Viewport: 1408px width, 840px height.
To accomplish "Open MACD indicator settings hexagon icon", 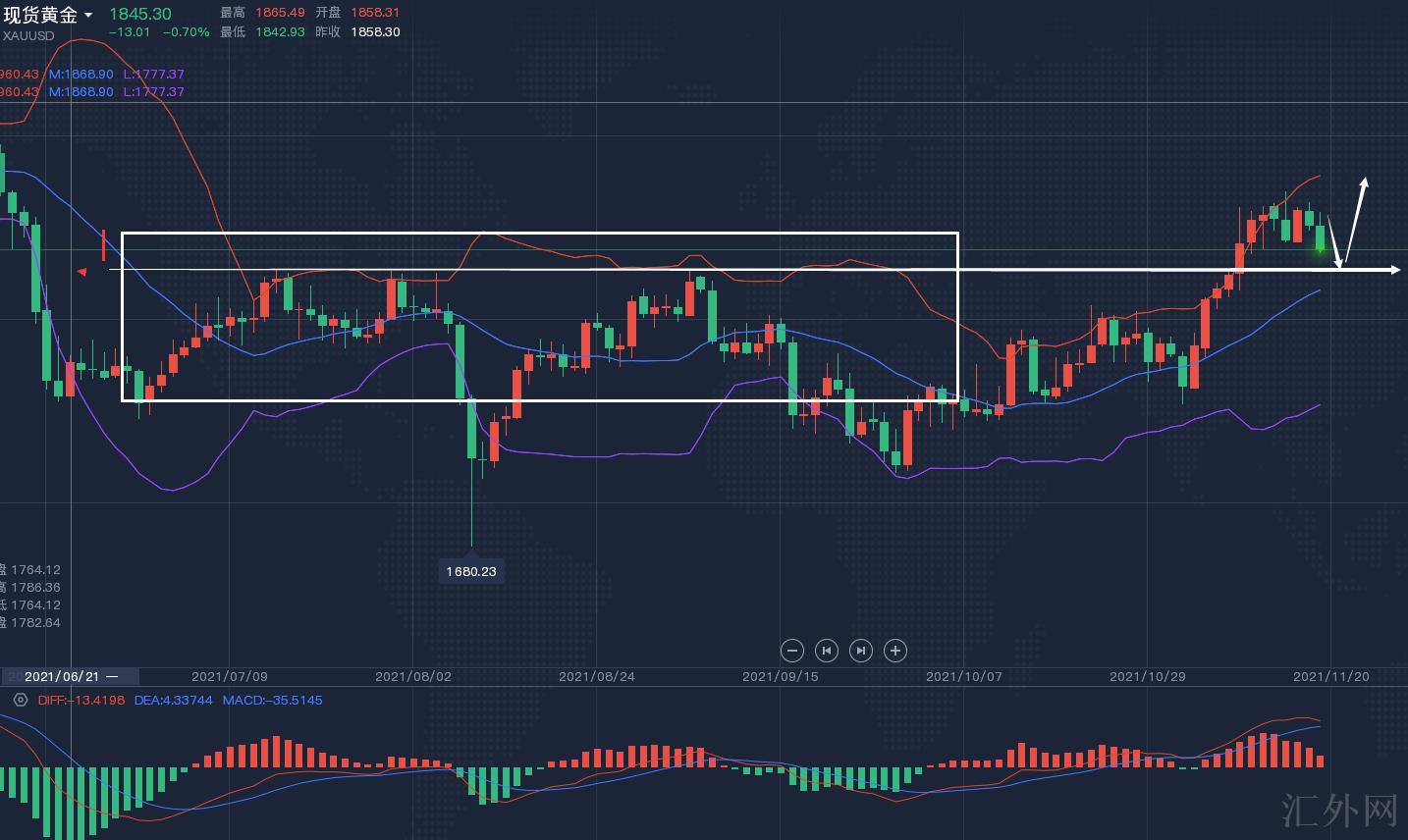I will coord(21,700).
